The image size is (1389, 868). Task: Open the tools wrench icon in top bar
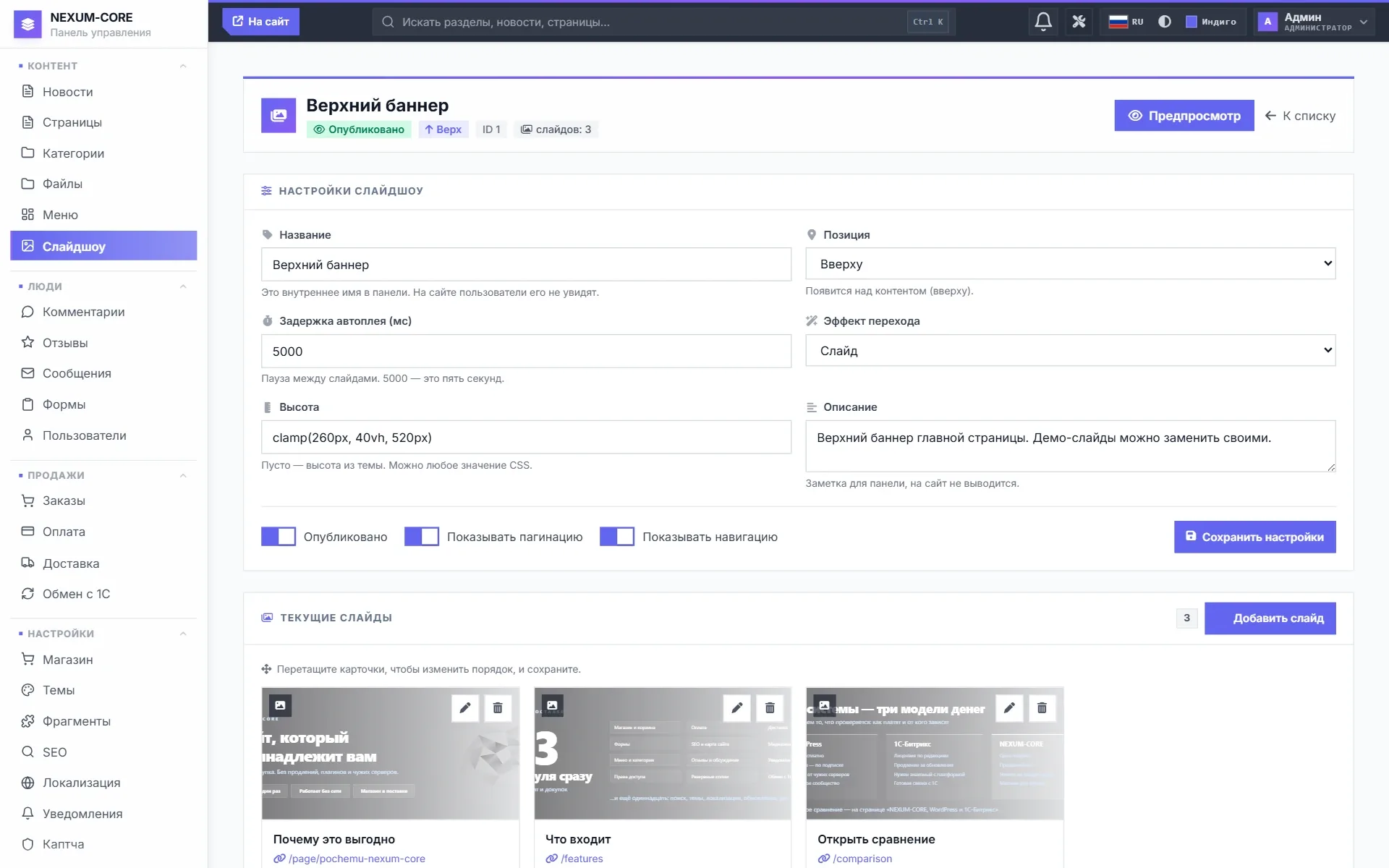click(1079, 22)
